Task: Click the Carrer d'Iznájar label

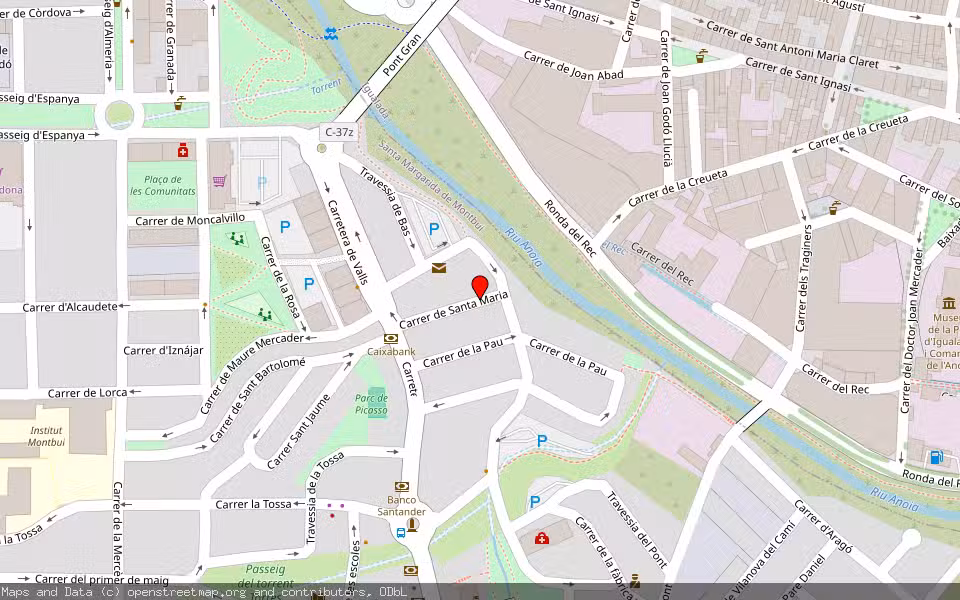Action: 163,350
